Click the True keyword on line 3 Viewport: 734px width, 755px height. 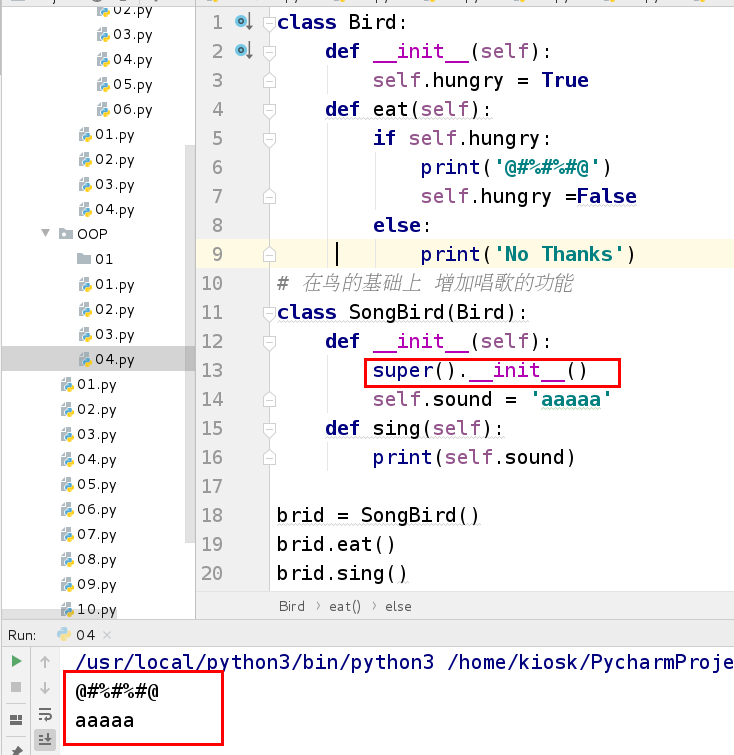point(564,80)
